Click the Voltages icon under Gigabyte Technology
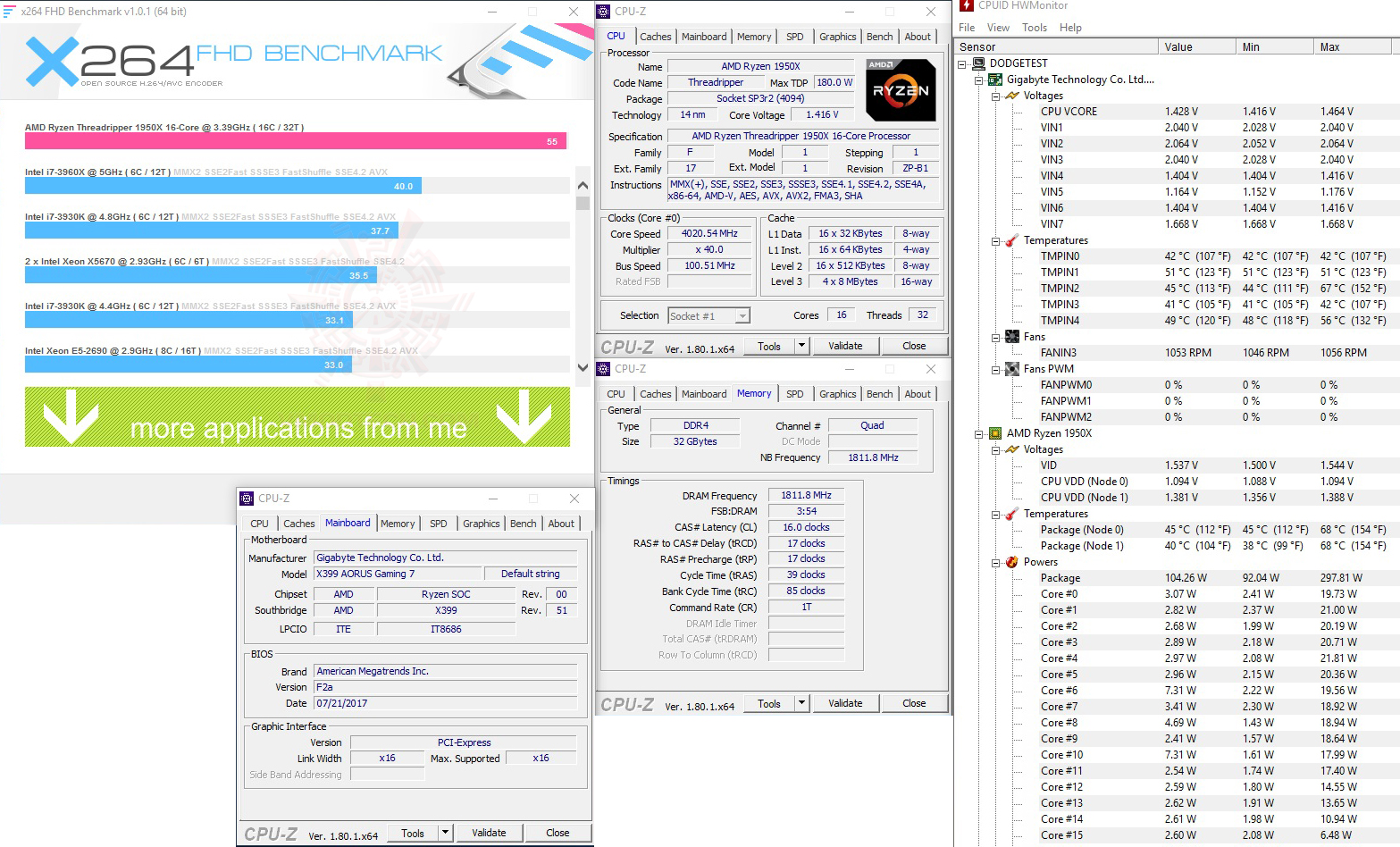The height and width of the screenshot is (847, 1400). click(1012, 96)
